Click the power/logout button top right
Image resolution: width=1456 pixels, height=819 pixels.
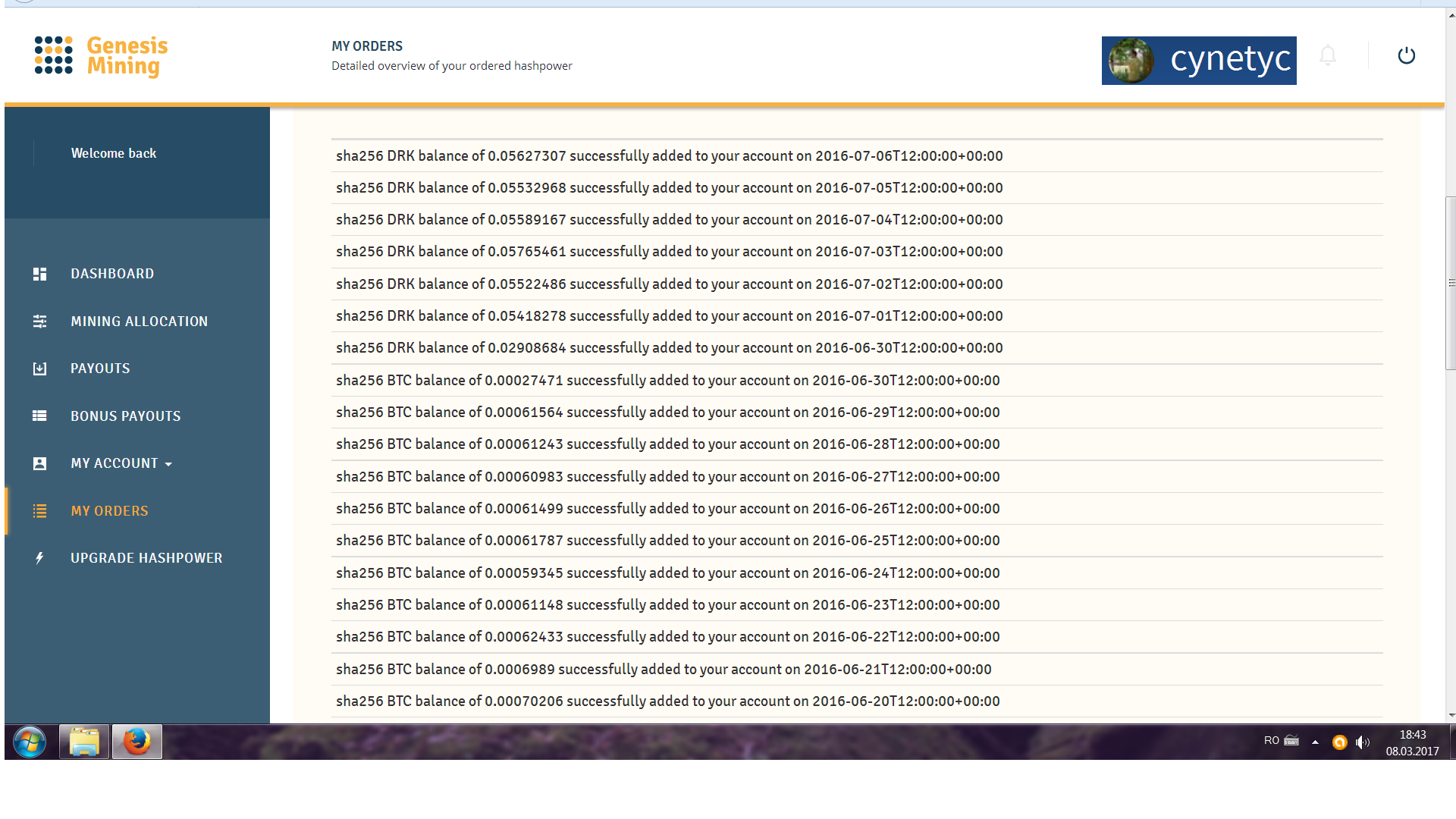[1405, 55]
